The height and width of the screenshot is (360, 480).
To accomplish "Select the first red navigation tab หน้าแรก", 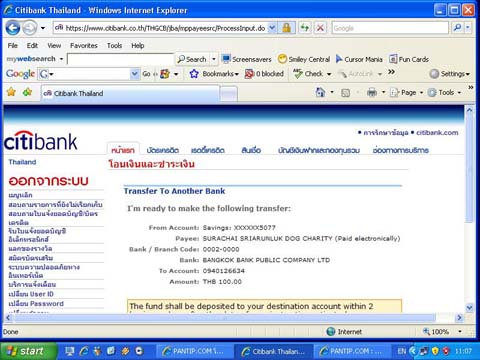I will click(123, 150).
